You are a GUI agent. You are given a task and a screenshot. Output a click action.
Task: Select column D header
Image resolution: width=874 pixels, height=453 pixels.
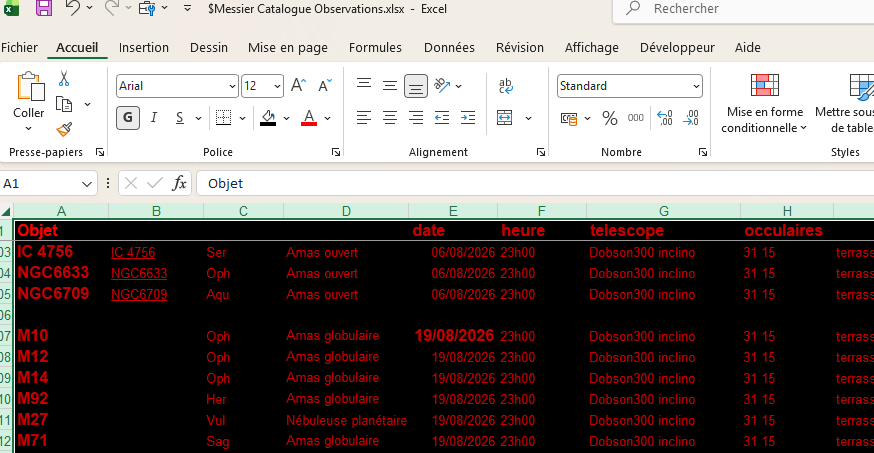click(x=346, y=211)
